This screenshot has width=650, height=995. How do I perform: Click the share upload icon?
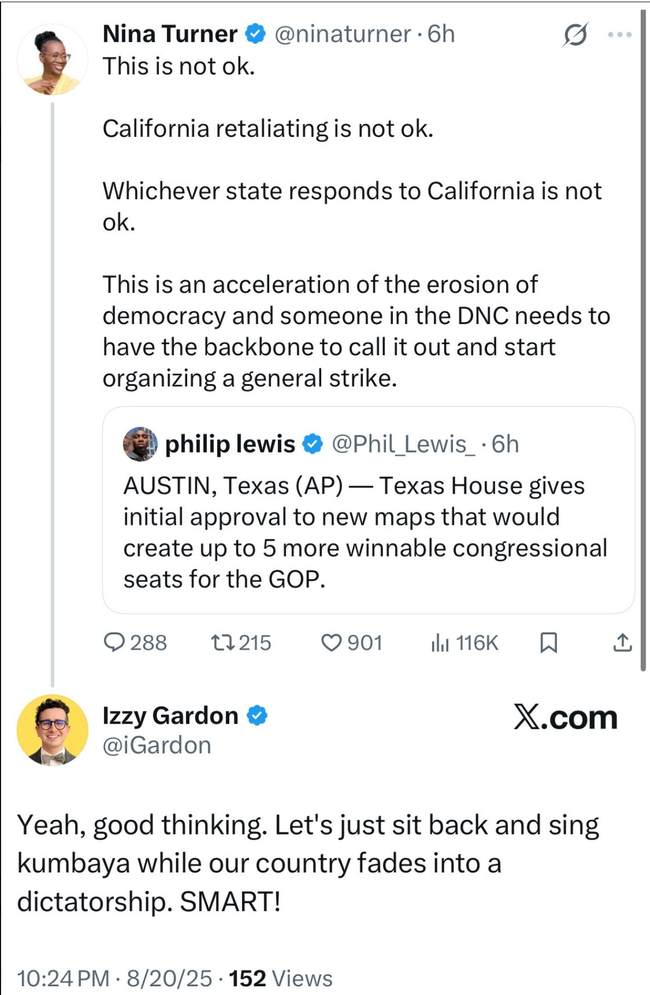tap(623, 643)
